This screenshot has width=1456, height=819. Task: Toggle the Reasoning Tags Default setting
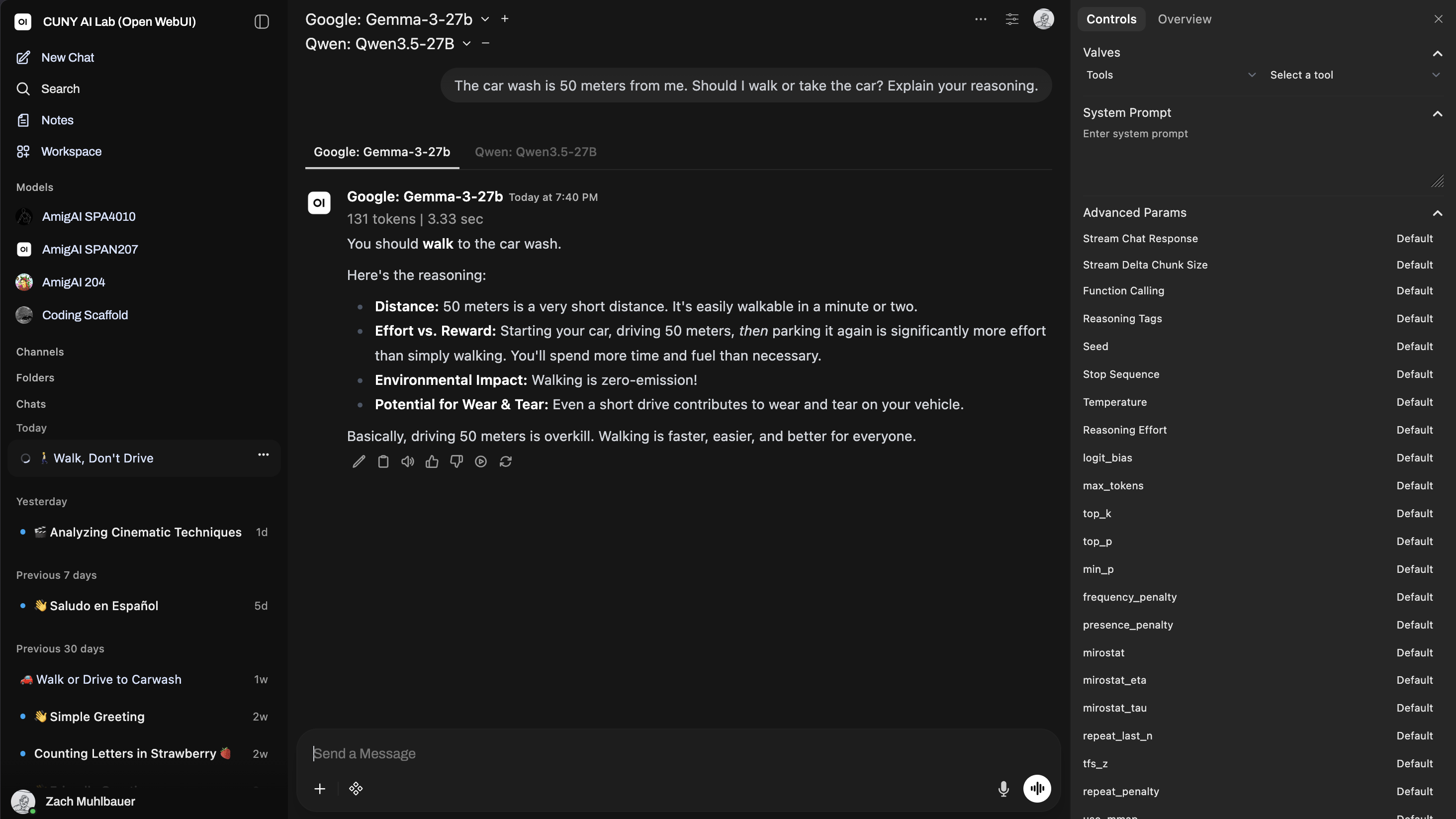(x=1415, y=319)
